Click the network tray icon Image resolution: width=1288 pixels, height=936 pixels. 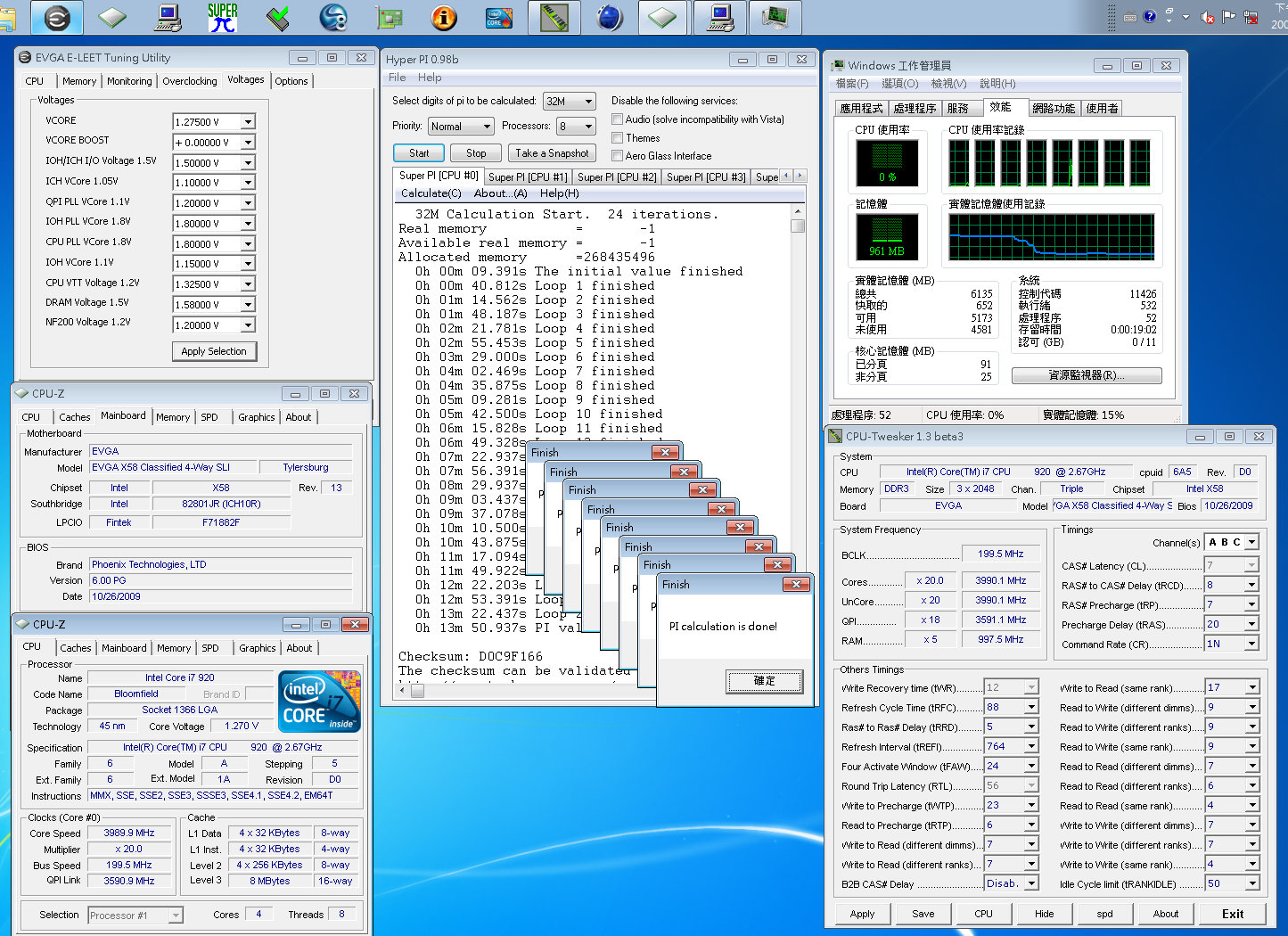pos(1252,16)
